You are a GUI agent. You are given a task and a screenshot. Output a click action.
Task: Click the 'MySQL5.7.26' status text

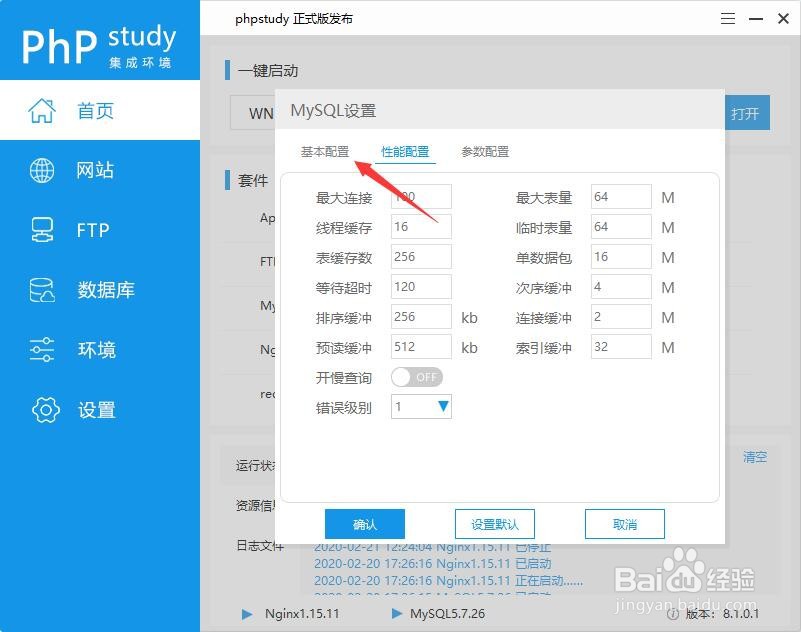(447, 614)
